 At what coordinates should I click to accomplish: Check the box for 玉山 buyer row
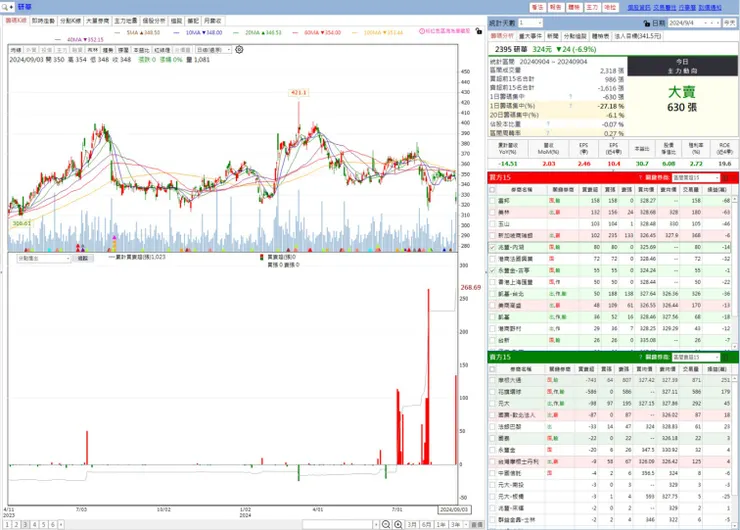pos(492,224)
